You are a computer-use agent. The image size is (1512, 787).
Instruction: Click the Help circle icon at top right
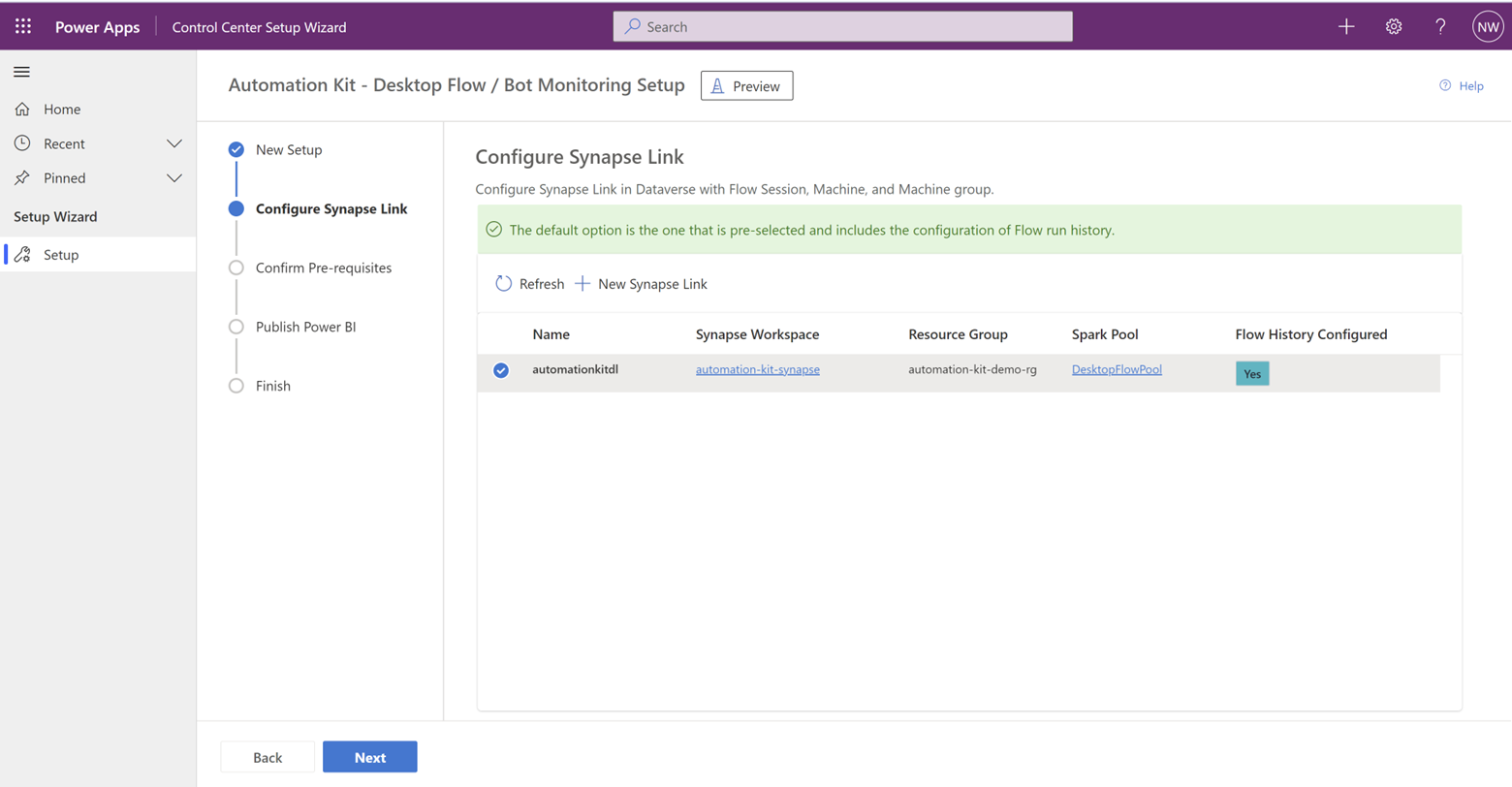click(1445, 85)
